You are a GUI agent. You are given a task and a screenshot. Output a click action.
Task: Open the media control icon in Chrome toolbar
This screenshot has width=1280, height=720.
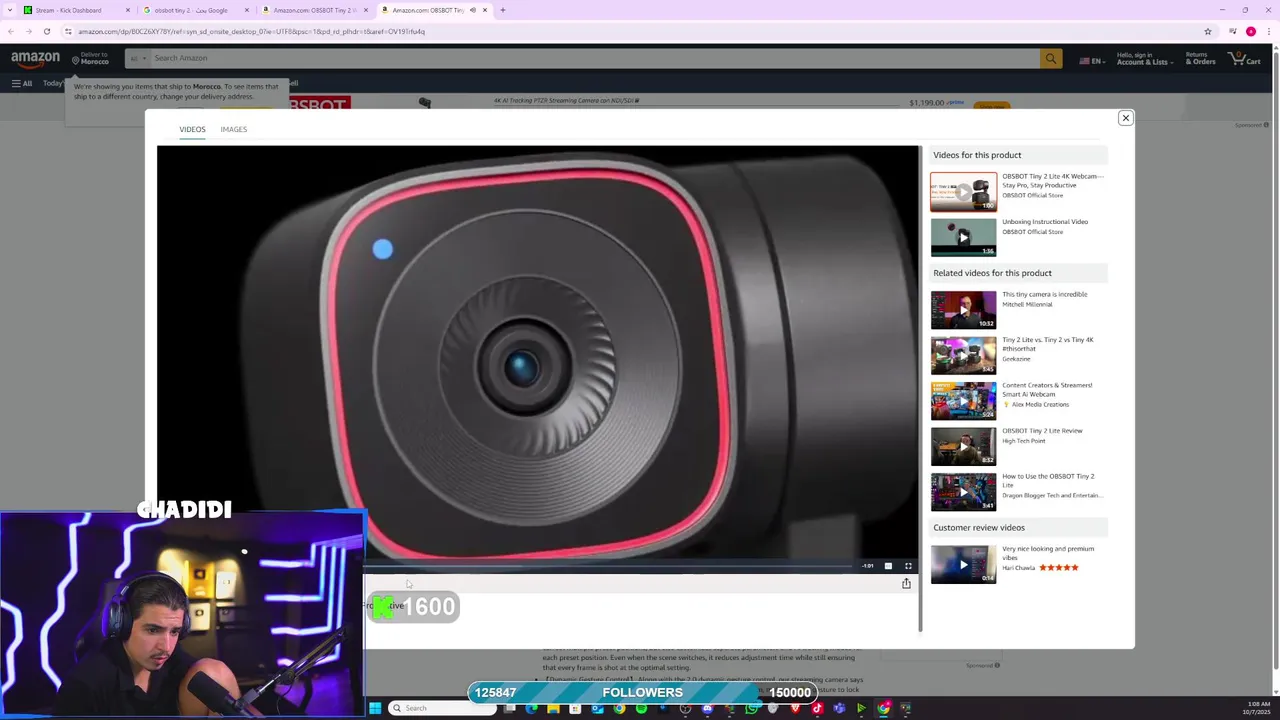[1233, 31]
